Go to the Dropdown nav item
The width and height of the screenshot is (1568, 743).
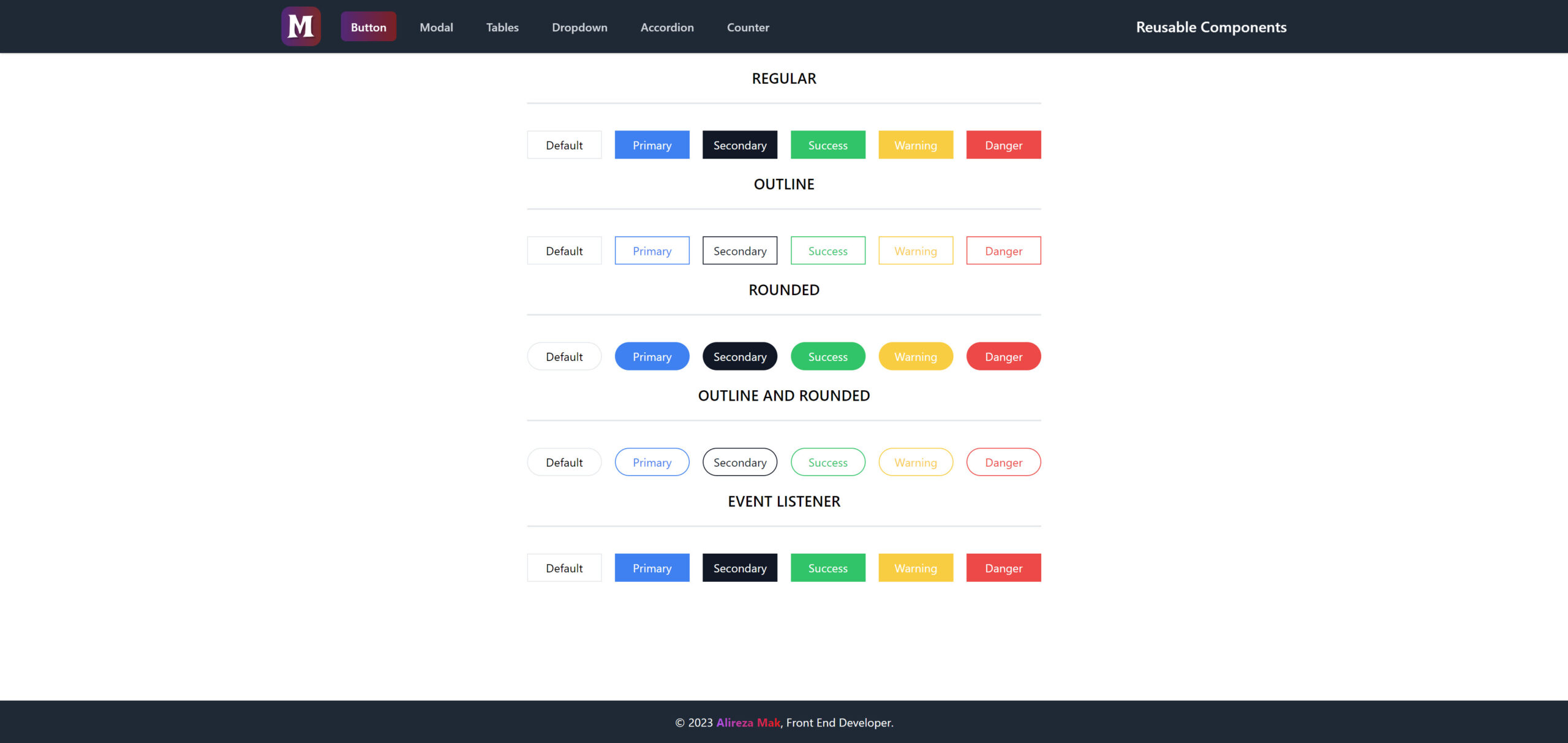pos(579,27)
